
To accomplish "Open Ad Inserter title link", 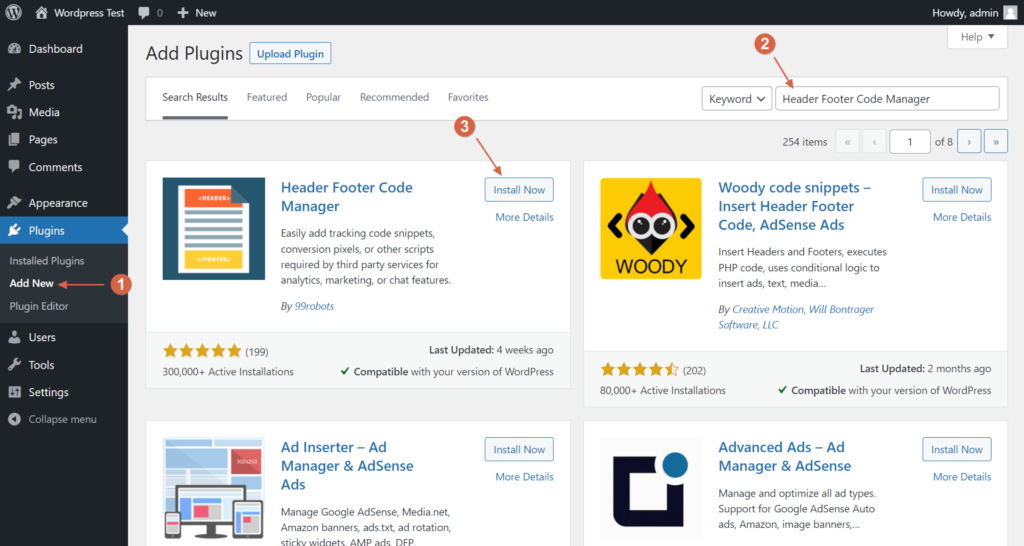I will [x=347, y=466].
